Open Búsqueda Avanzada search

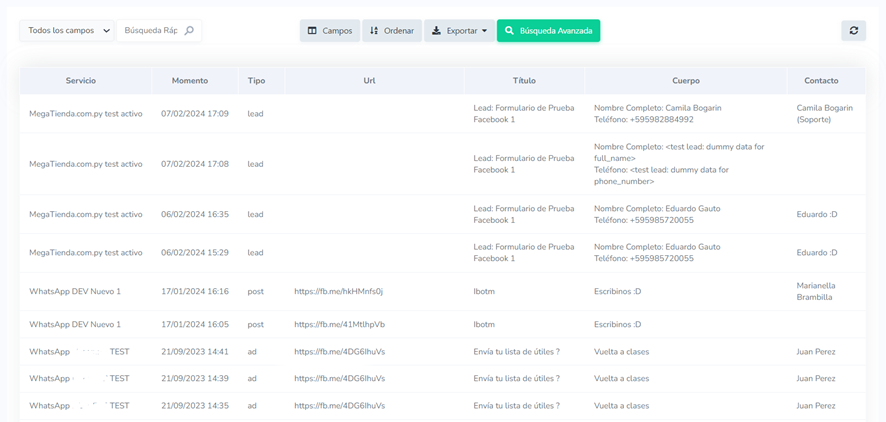(548, 31)
